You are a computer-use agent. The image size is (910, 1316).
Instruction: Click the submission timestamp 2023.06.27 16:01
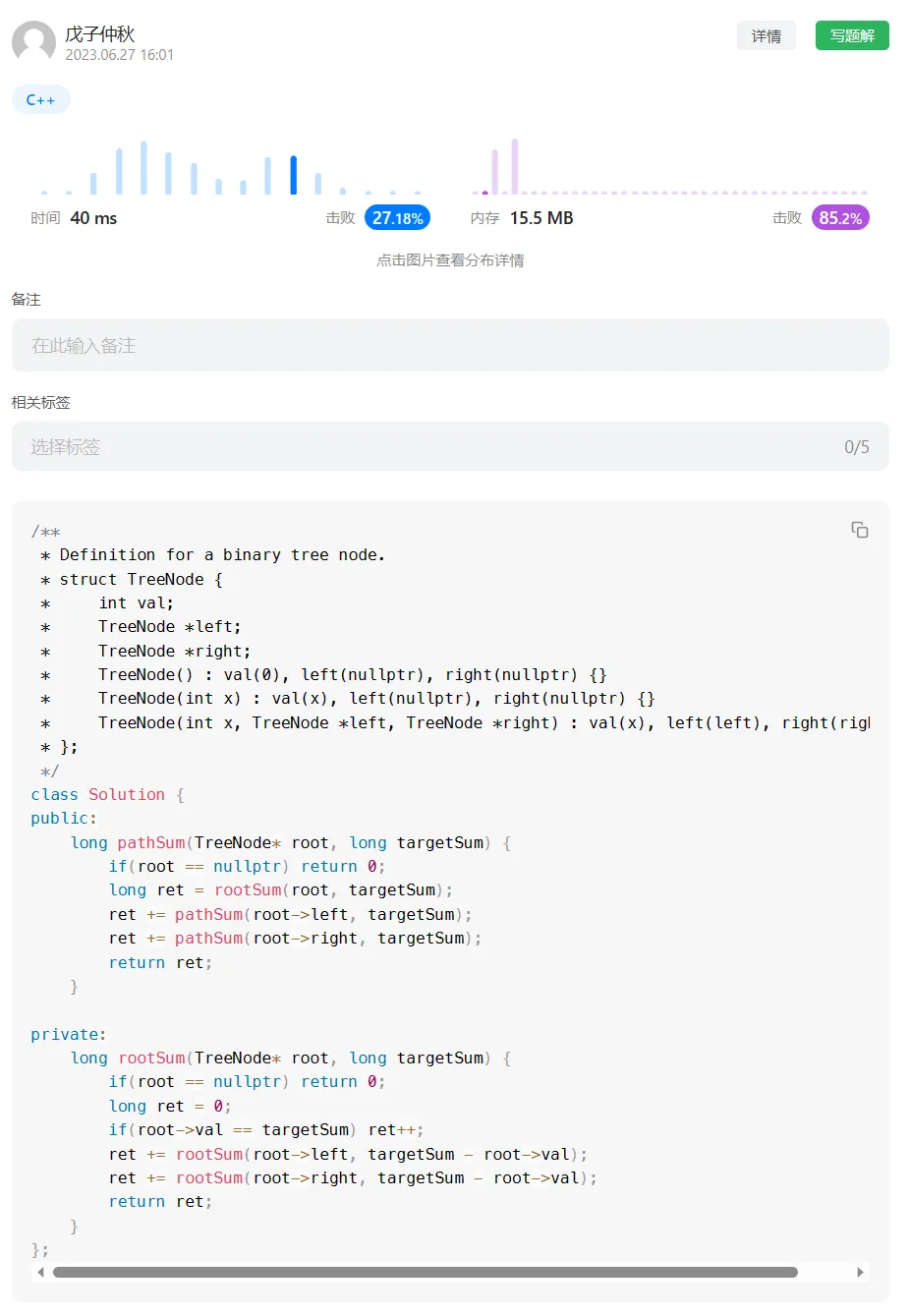point(120,55)
